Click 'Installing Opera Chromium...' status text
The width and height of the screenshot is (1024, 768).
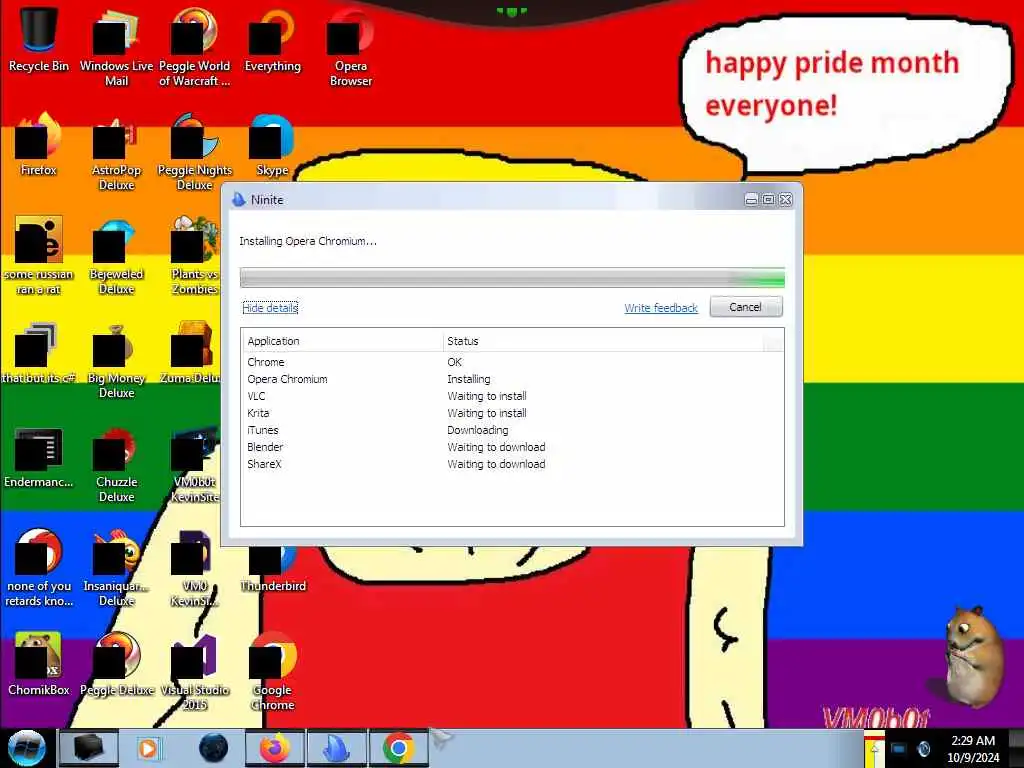[x=308, y=241]
